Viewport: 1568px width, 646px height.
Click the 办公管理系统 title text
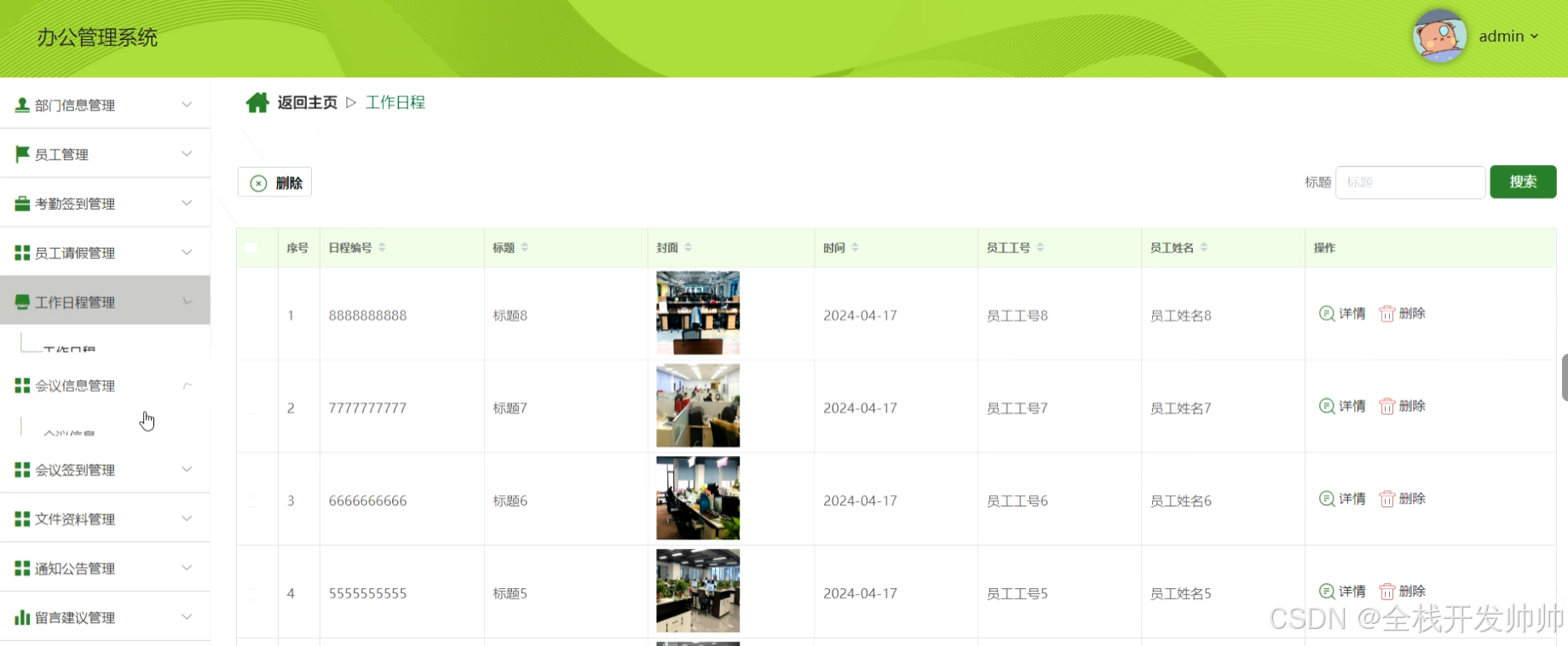coord(97,37)
